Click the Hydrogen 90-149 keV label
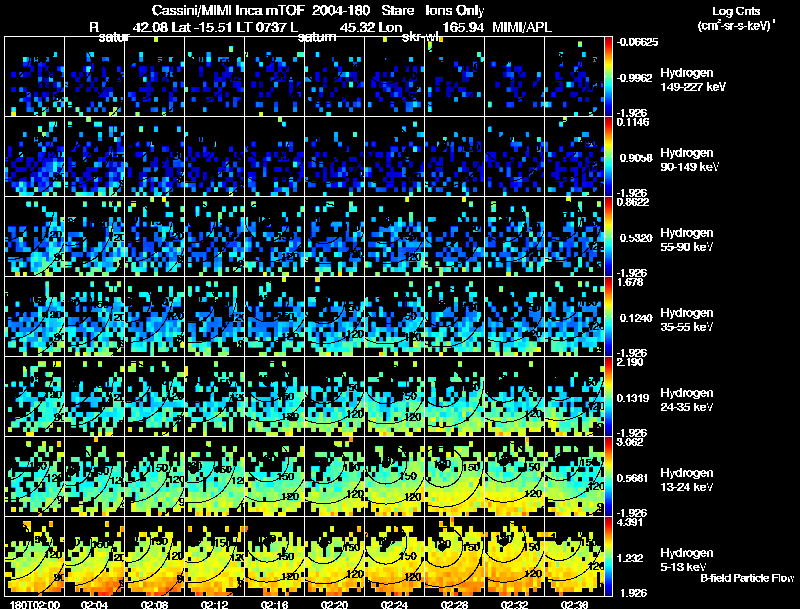The image size is (800, 609). [x=686, y=160]
